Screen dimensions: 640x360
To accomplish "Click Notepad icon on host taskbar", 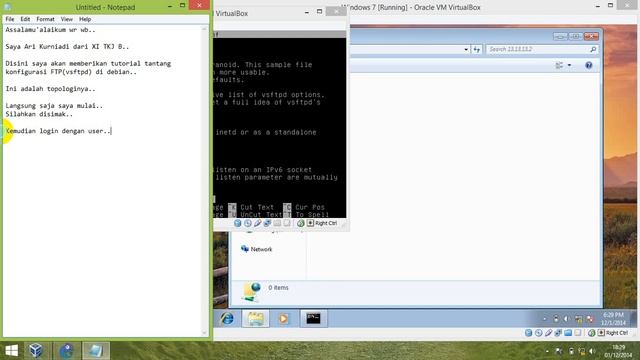I will click(x=96, y=351).
